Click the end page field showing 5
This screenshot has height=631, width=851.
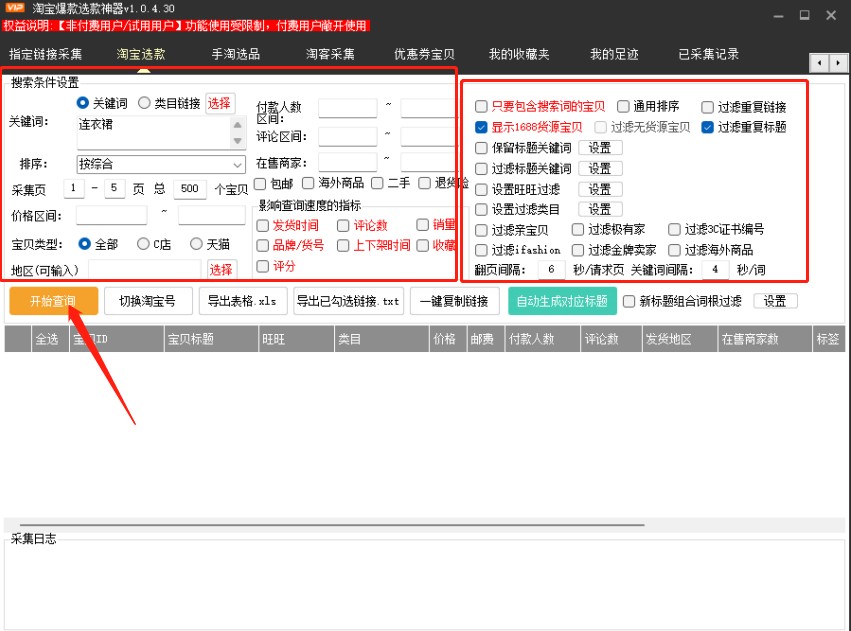[114, 188]
